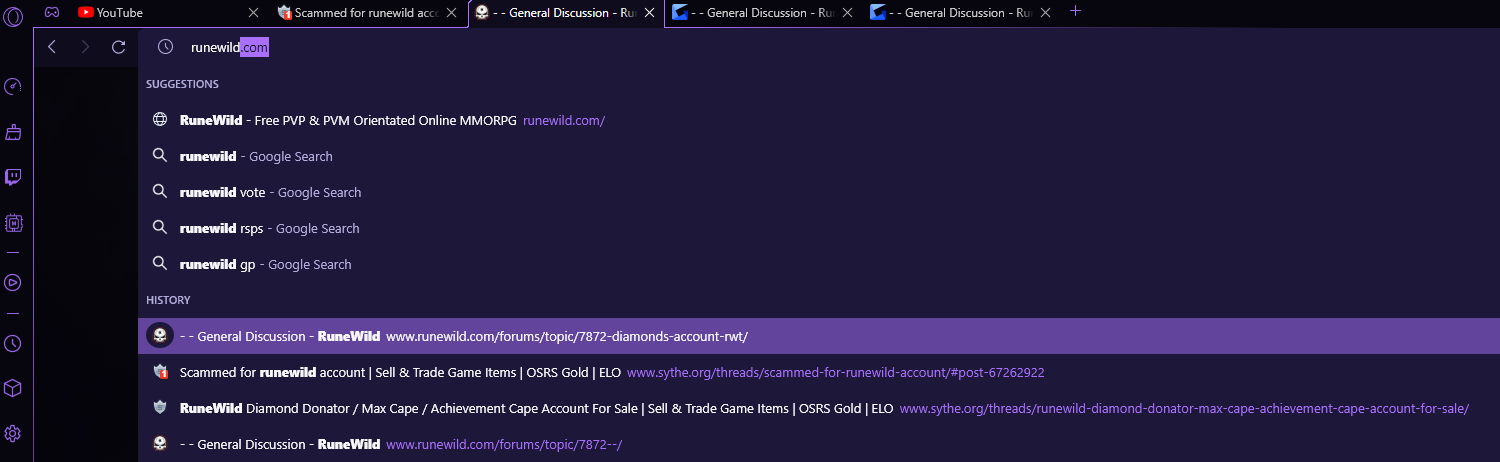Close the Scammed for runewild tab
This screenshot has width=1500, height=462.
pos(451,13)
